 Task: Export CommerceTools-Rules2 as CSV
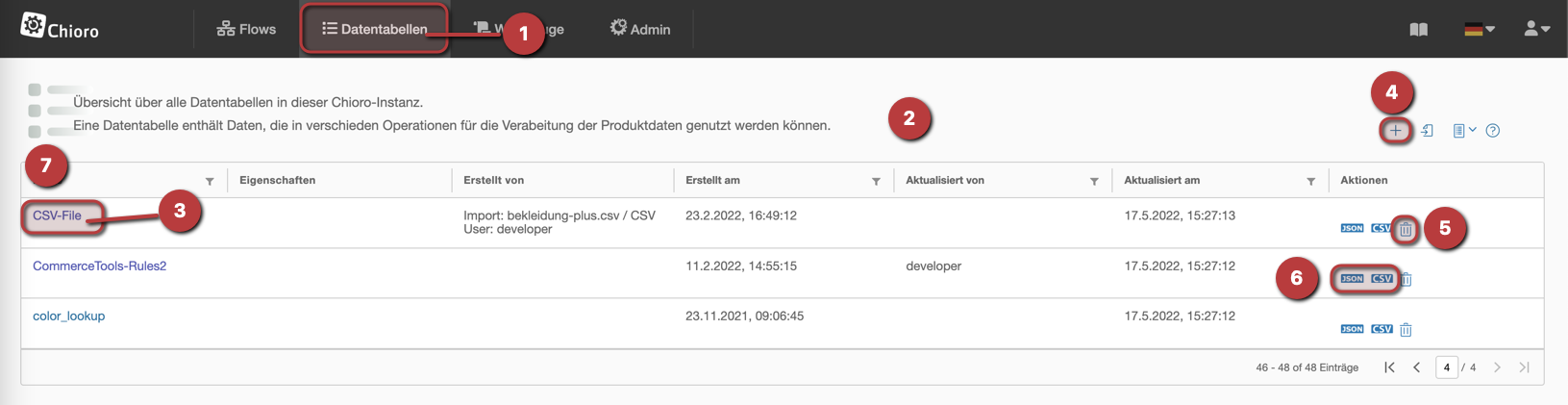(1381, 279)
